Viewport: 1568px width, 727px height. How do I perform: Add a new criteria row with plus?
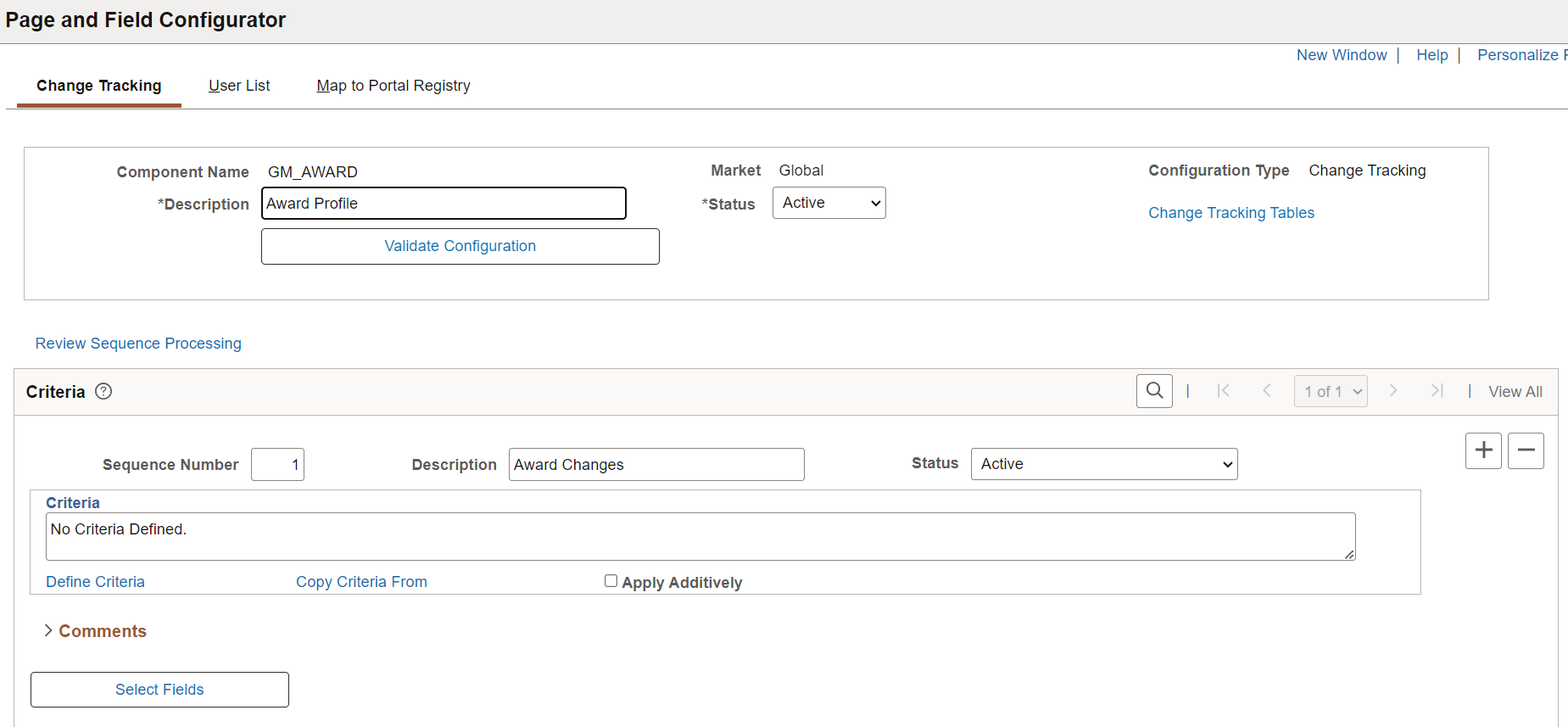pyautogui.click(x=1483, y=450)
